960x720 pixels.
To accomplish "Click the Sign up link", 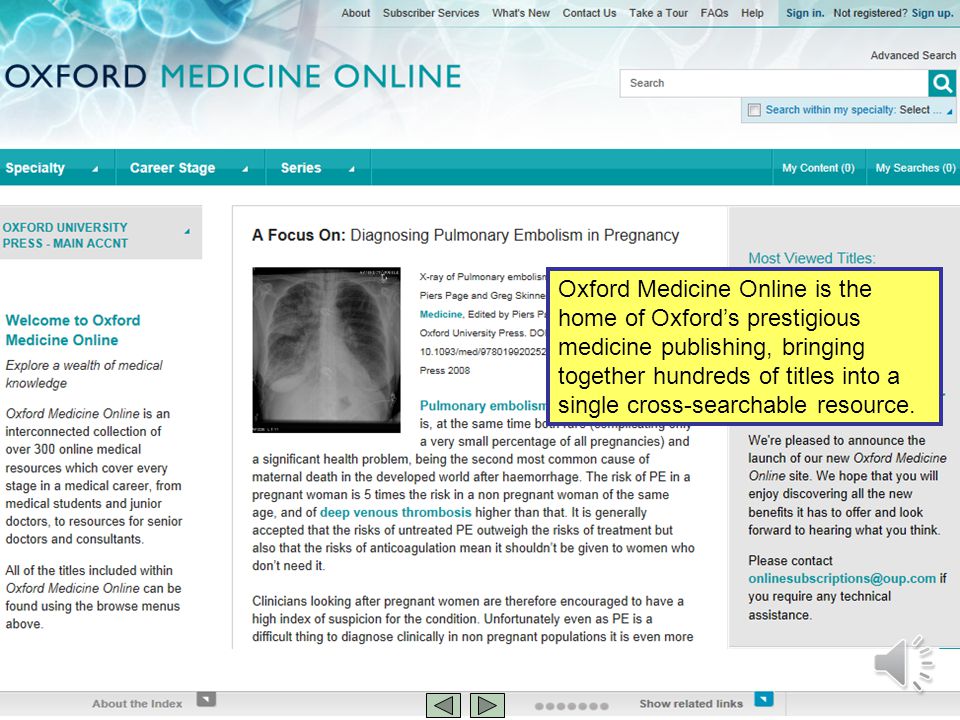I will 932,13.
